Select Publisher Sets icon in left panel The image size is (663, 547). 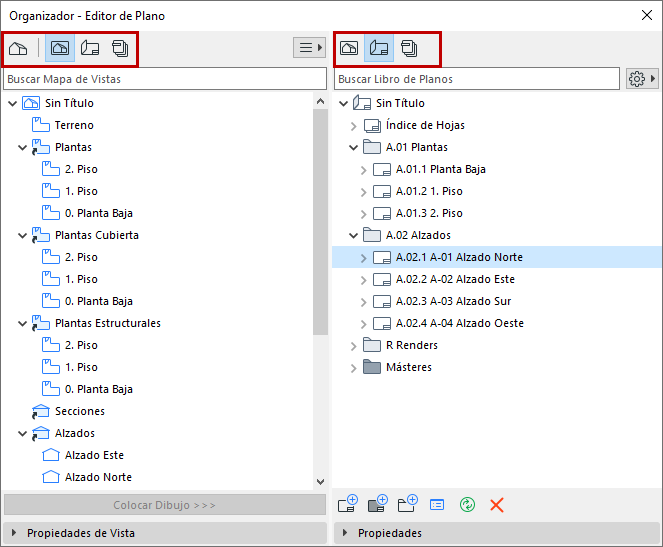pyautogui.click(x=120, y=48)
